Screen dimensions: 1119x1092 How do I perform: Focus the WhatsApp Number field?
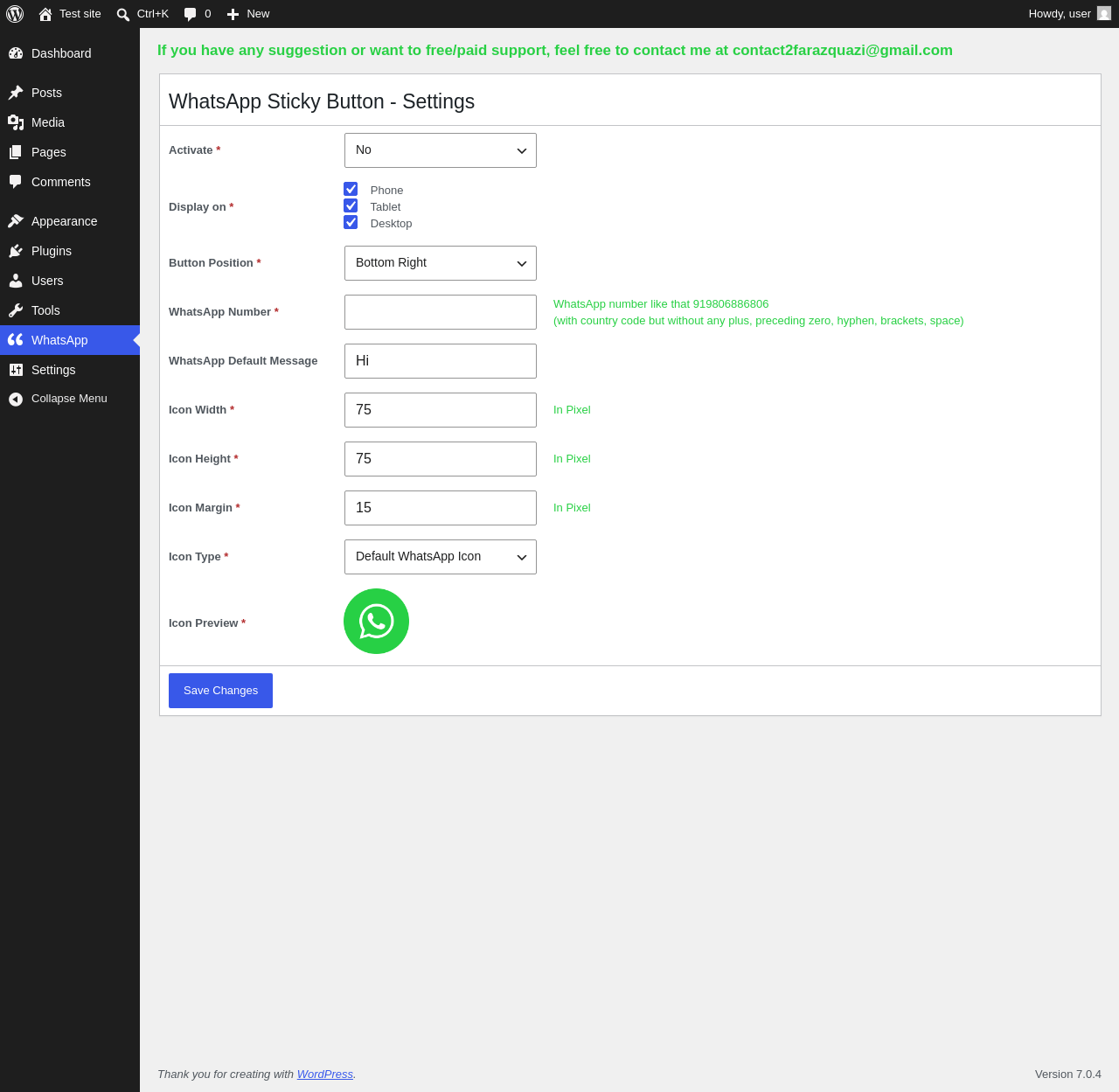point(441,312)
